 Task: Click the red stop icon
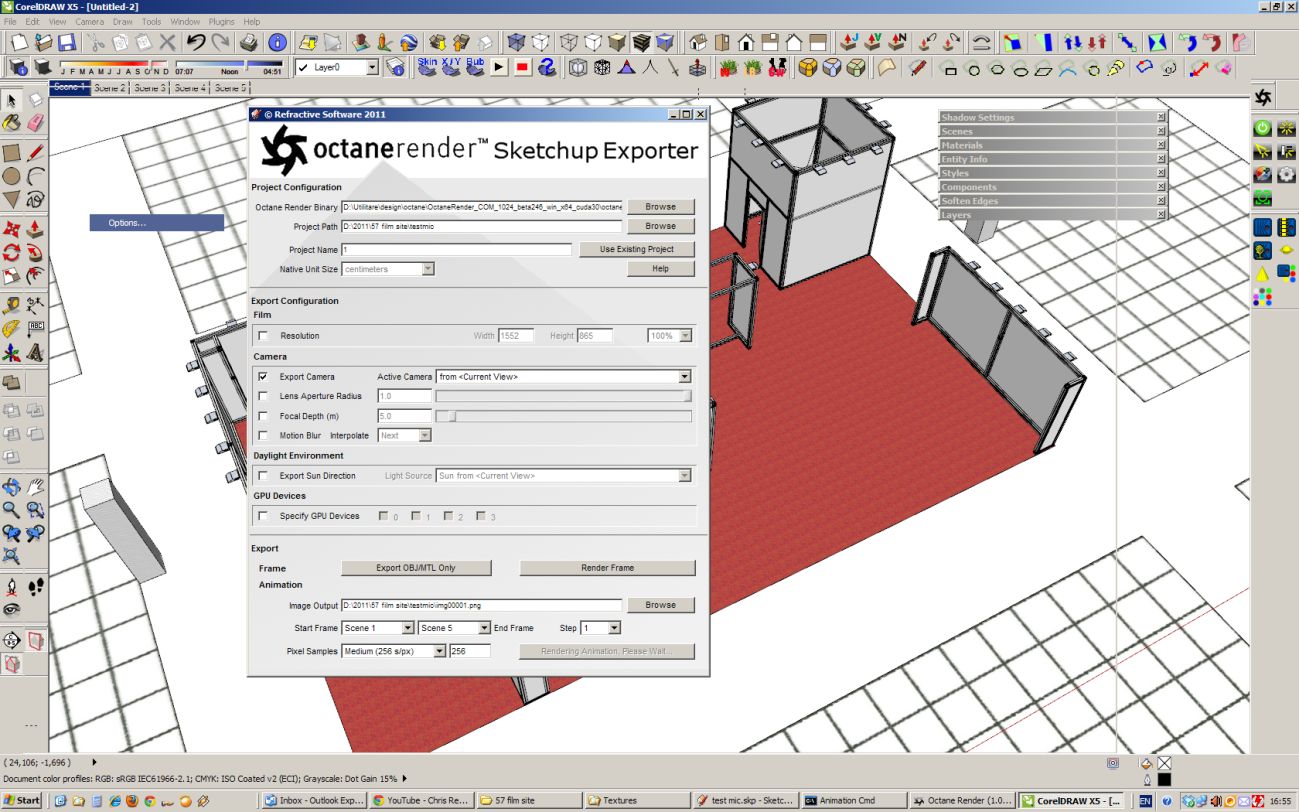(x=522, y=67)
